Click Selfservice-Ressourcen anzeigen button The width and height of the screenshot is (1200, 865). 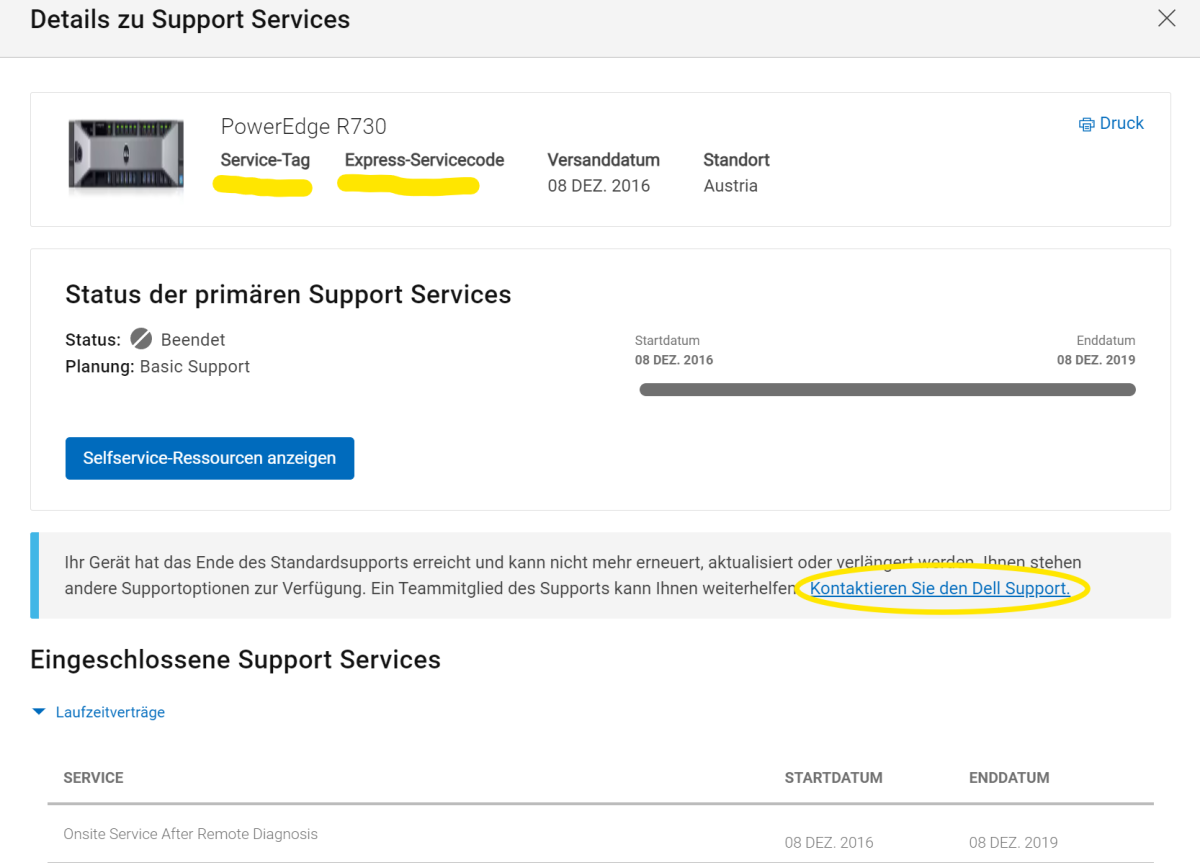click(x=210, y=458)
